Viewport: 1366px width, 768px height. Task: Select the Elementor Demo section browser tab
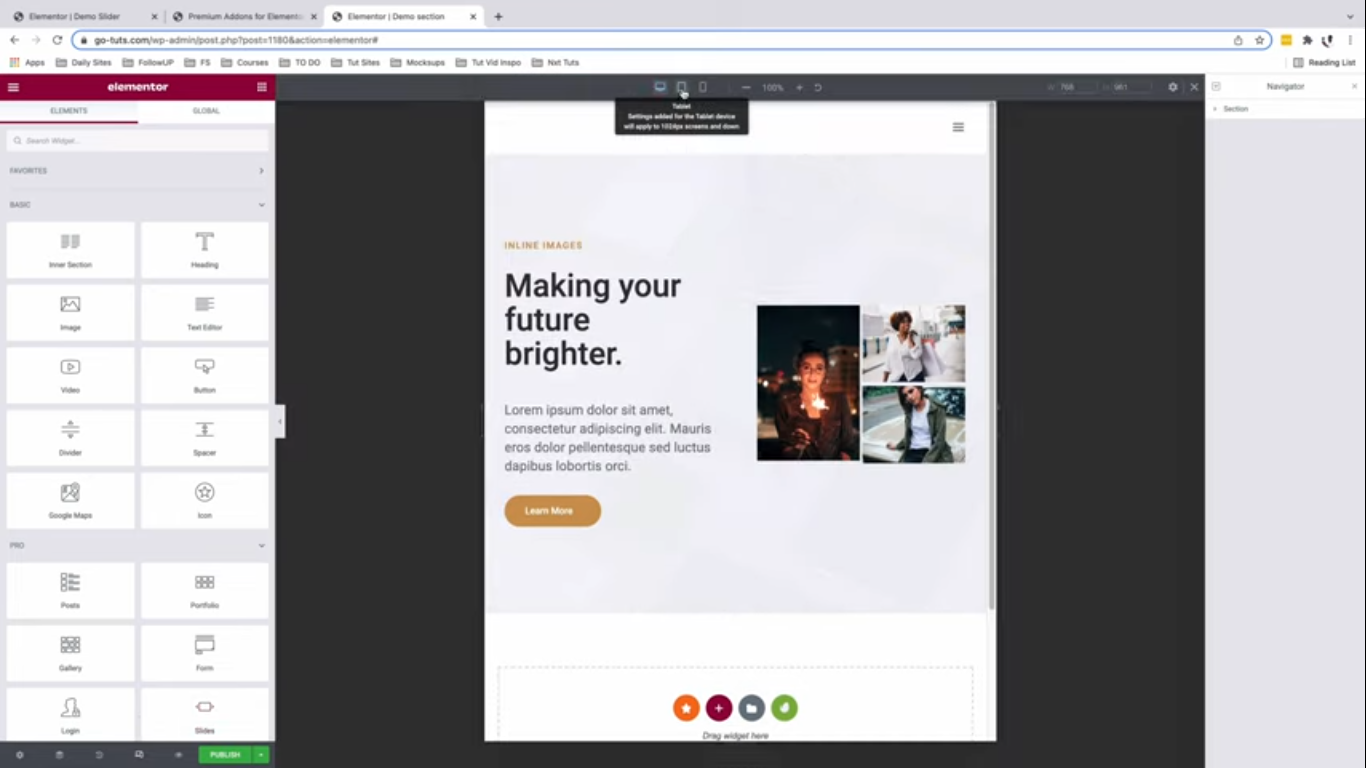[402, 17]
